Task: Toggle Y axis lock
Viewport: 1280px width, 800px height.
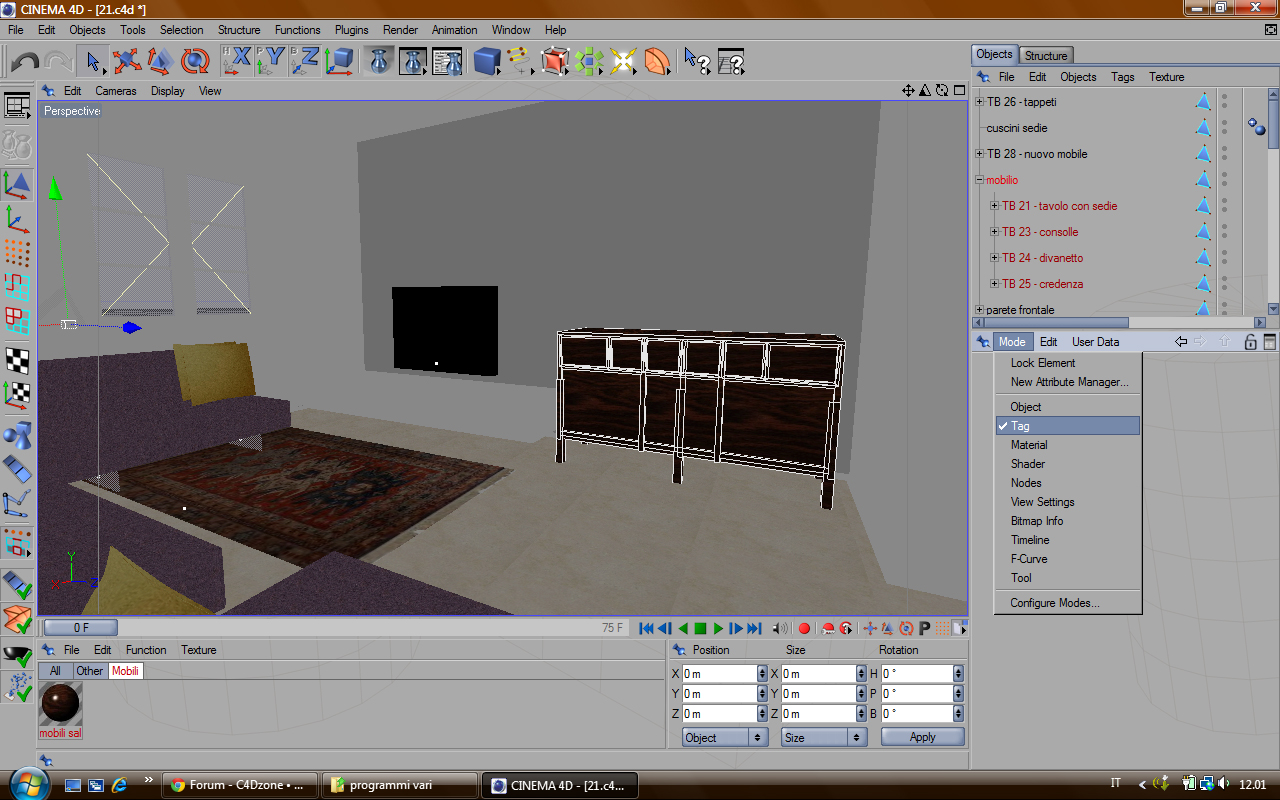Action: [271, 62]
